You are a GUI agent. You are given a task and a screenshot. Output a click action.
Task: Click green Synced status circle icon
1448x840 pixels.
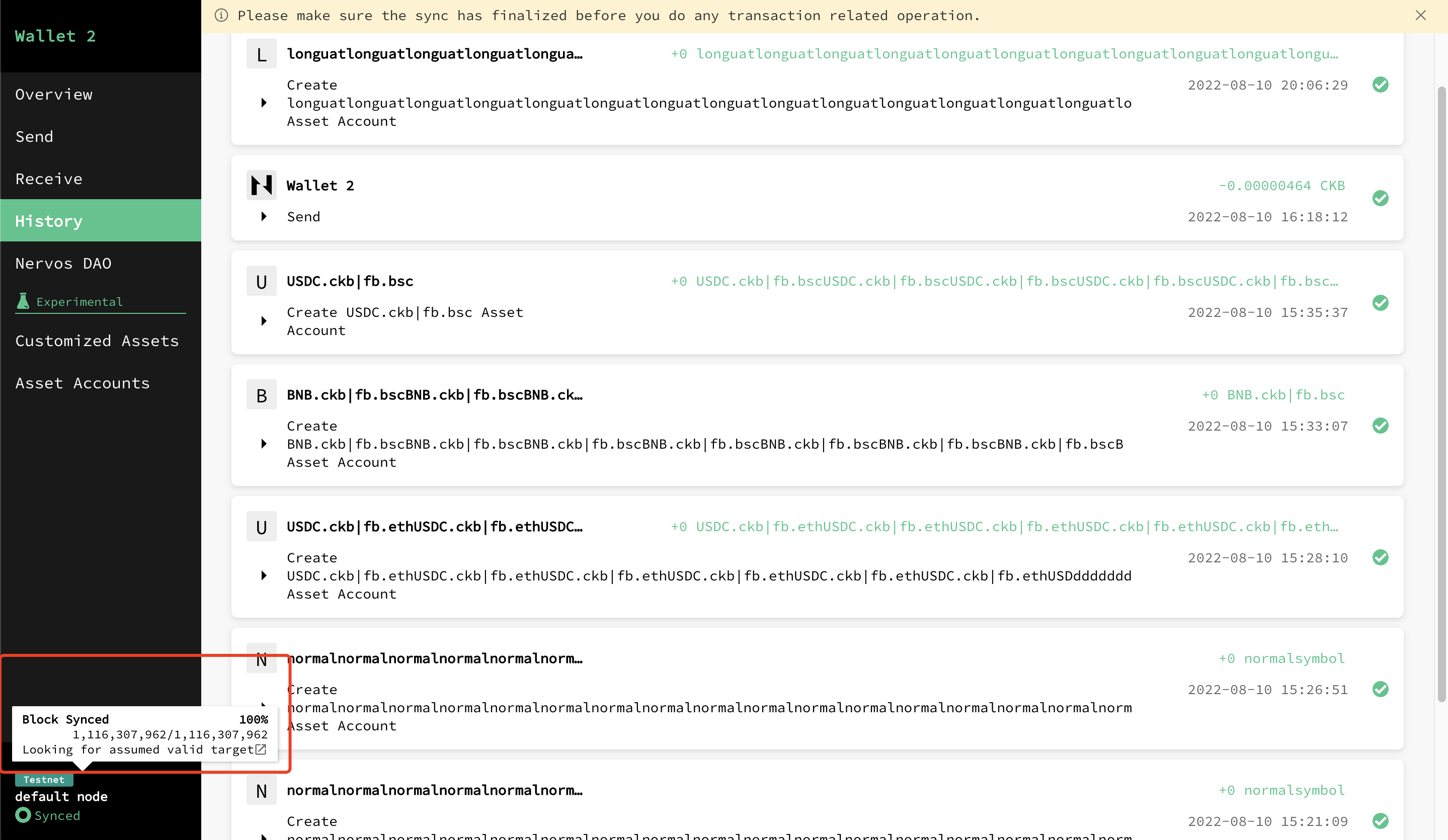point(23,815)
